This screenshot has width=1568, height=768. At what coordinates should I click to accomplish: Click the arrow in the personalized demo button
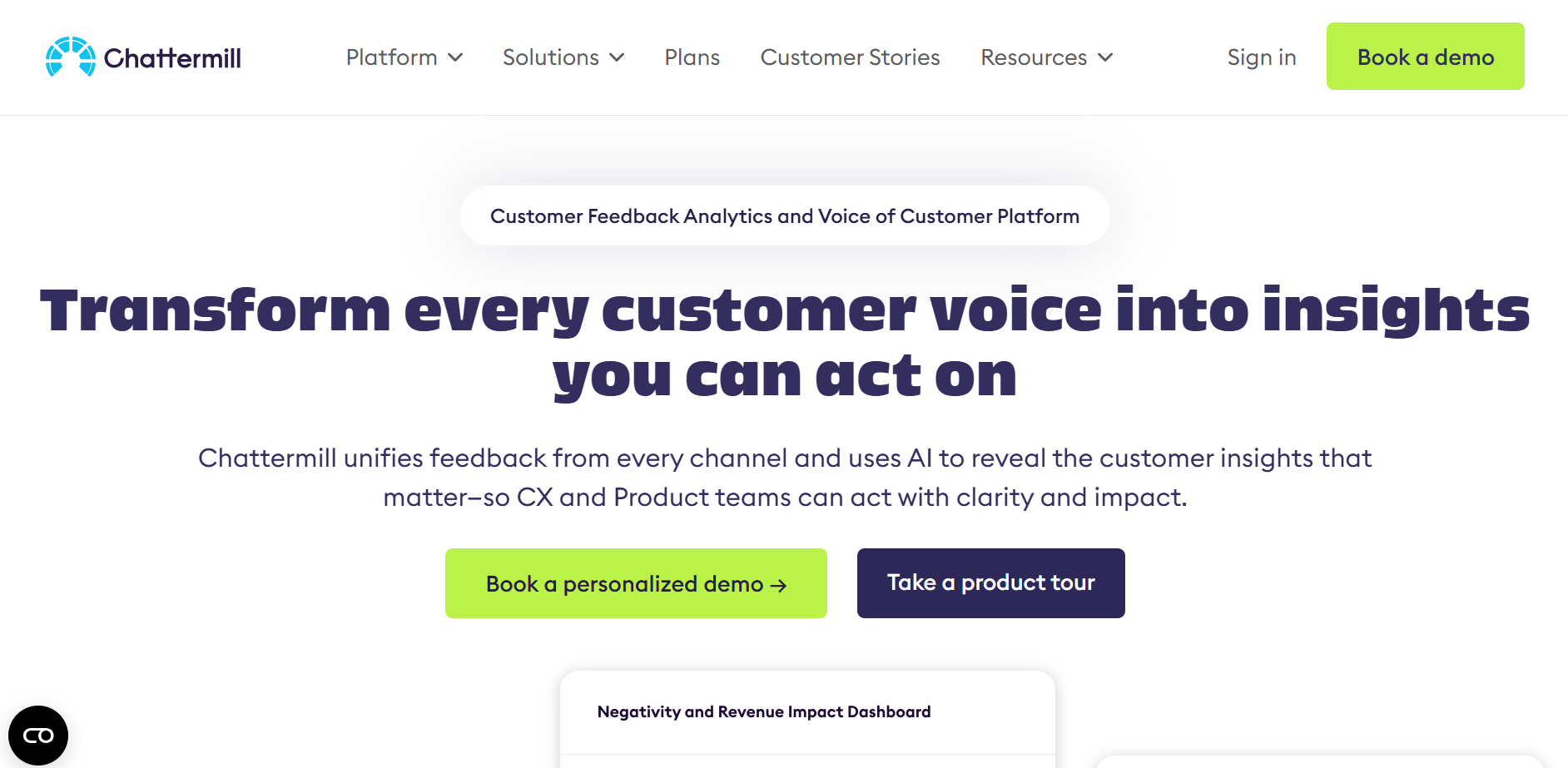coord(779,586)
